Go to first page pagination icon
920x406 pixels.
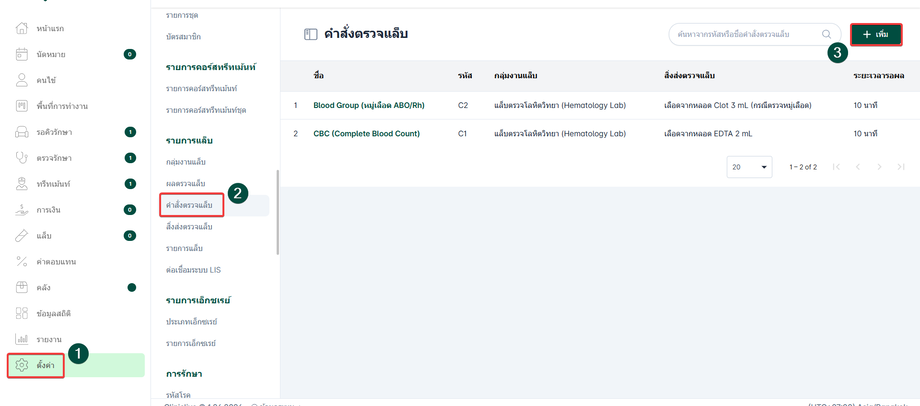tap(836, 167)
